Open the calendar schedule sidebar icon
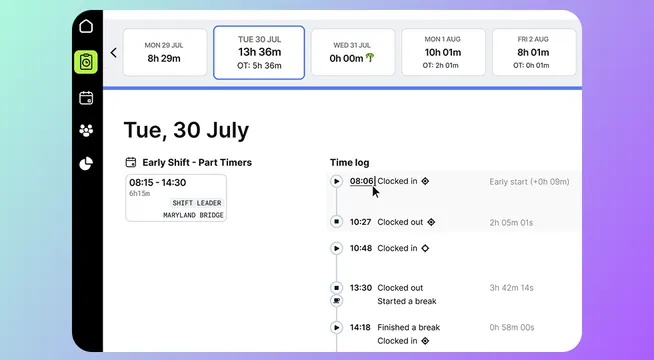Viewport: 654px width, 360px height. pyautogui.click(x=86, y=98)
